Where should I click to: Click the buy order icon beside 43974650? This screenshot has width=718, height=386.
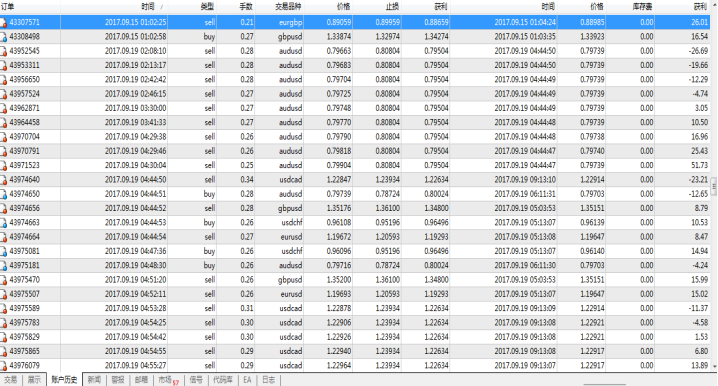[x=3, y=194]
